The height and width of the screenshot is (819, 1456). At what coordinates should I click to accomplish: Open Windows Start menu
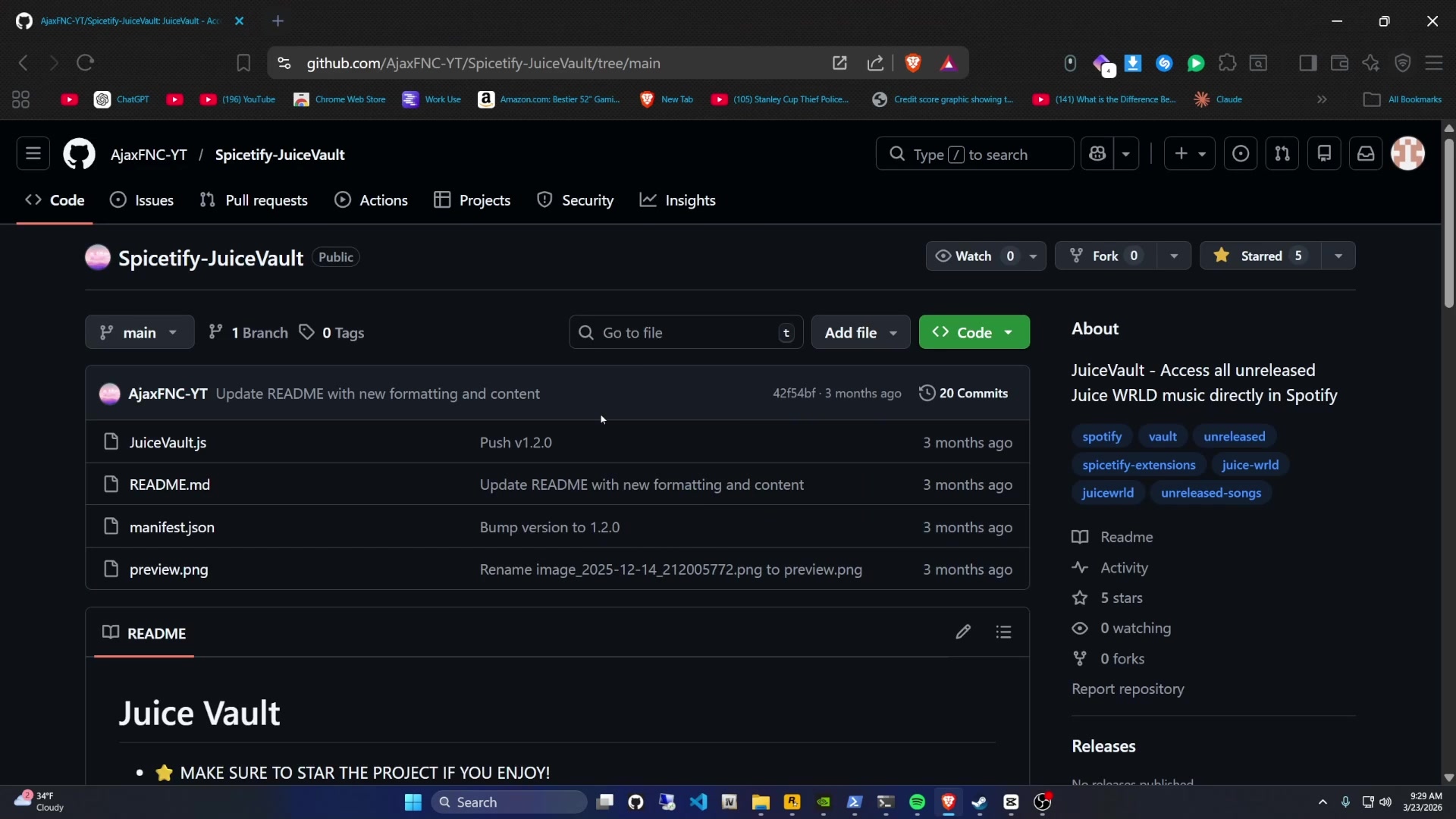click(413, 802)
